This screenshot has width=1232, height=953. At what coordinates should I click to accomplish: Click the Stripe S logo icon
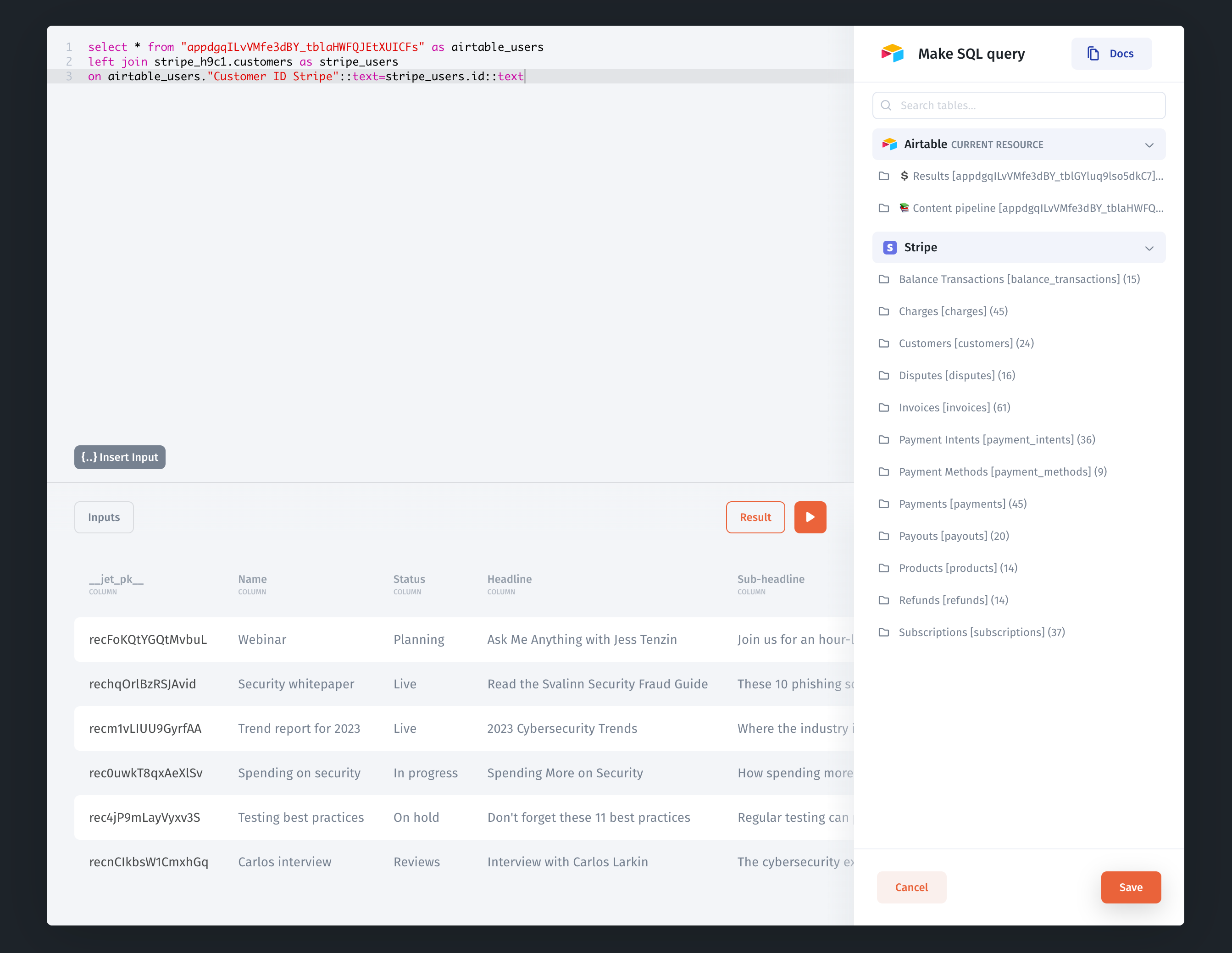point(889,248)
